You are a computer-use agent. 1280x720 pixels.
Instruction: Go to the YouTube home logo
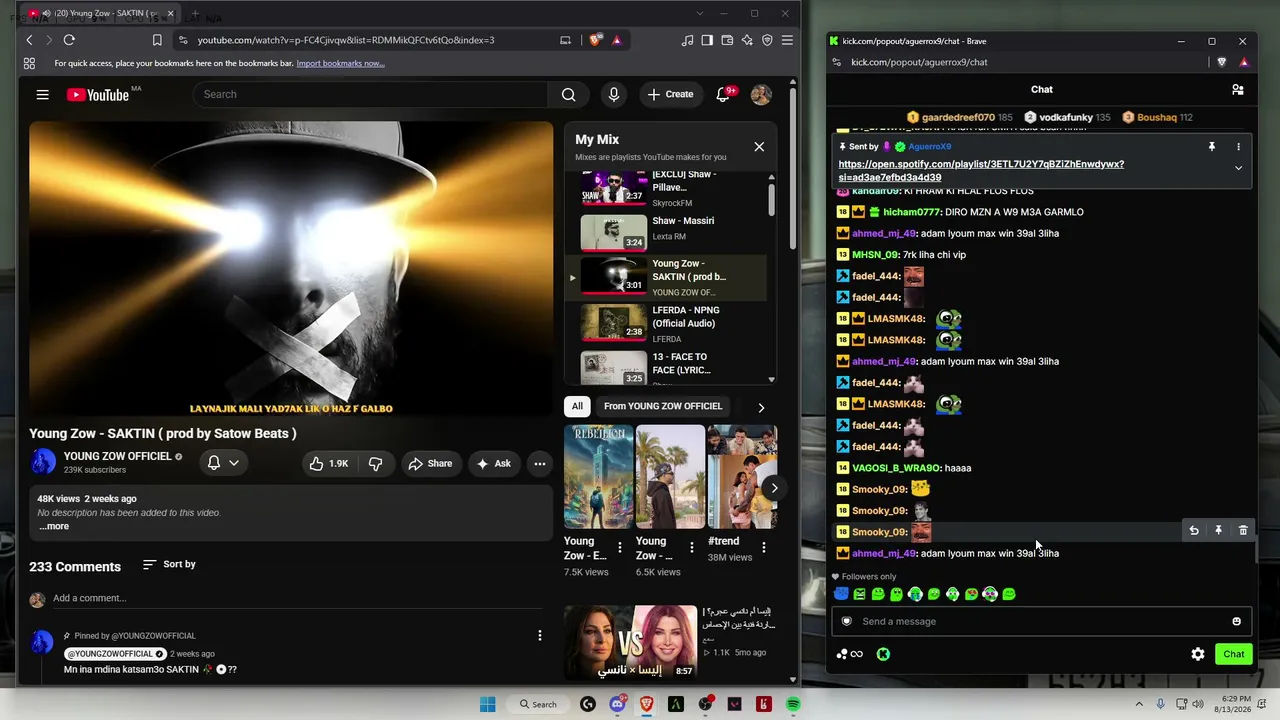[98, 95]
